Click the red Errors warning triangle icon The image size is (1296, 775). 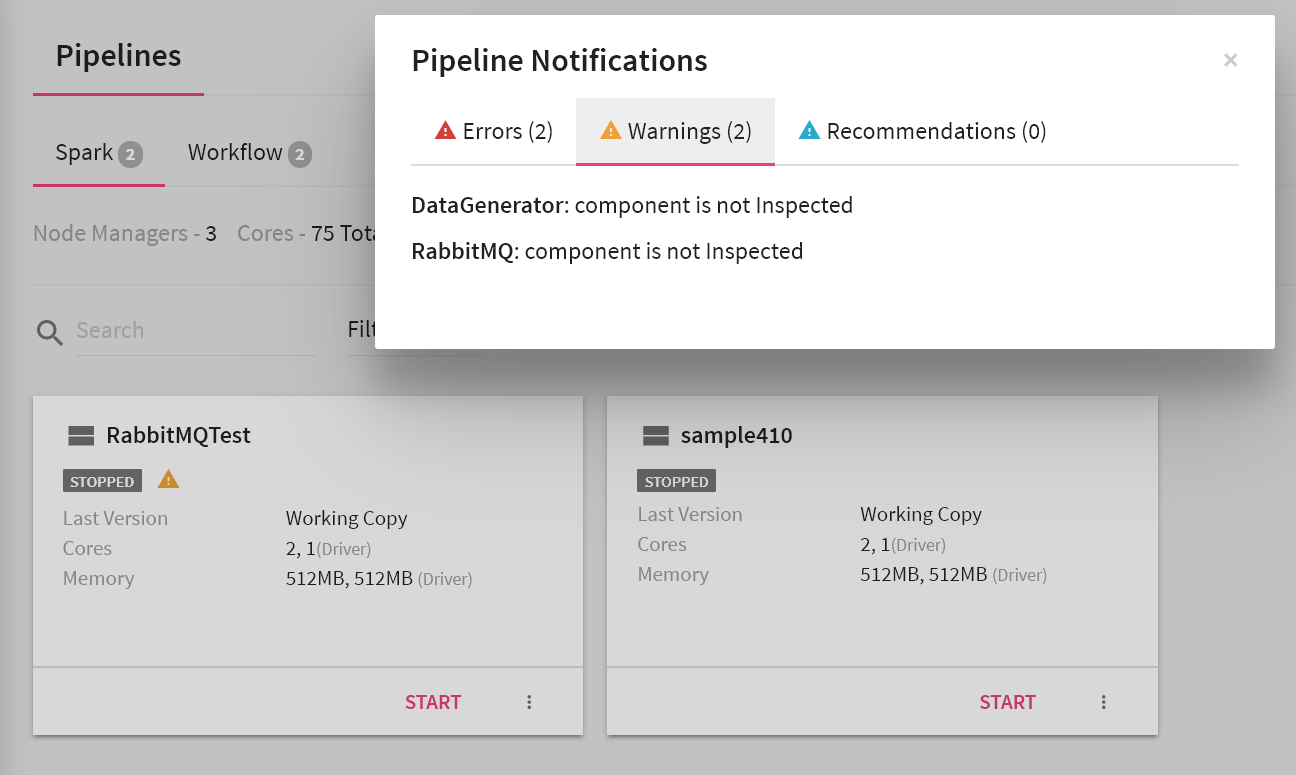pos(445,131)
